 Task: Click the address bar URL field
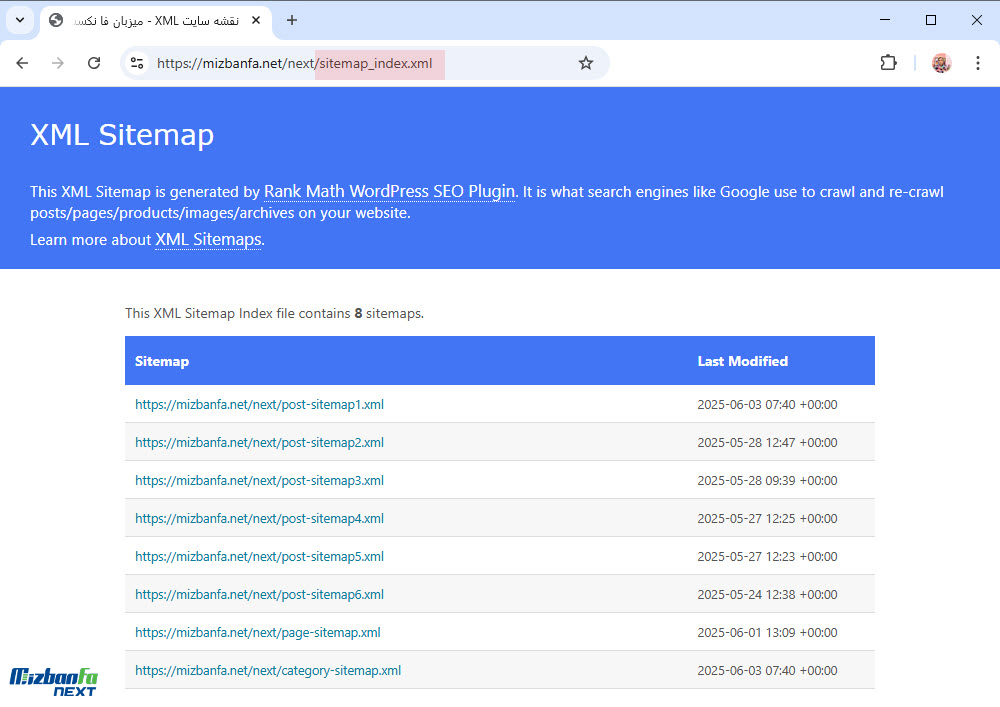(364, 63)
